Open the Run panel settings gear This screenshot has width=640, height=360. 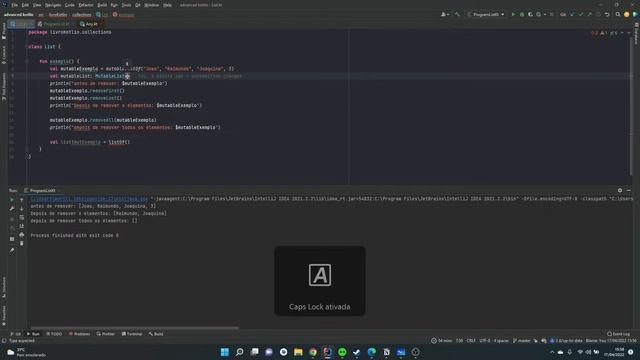click(x=620, y=190)
